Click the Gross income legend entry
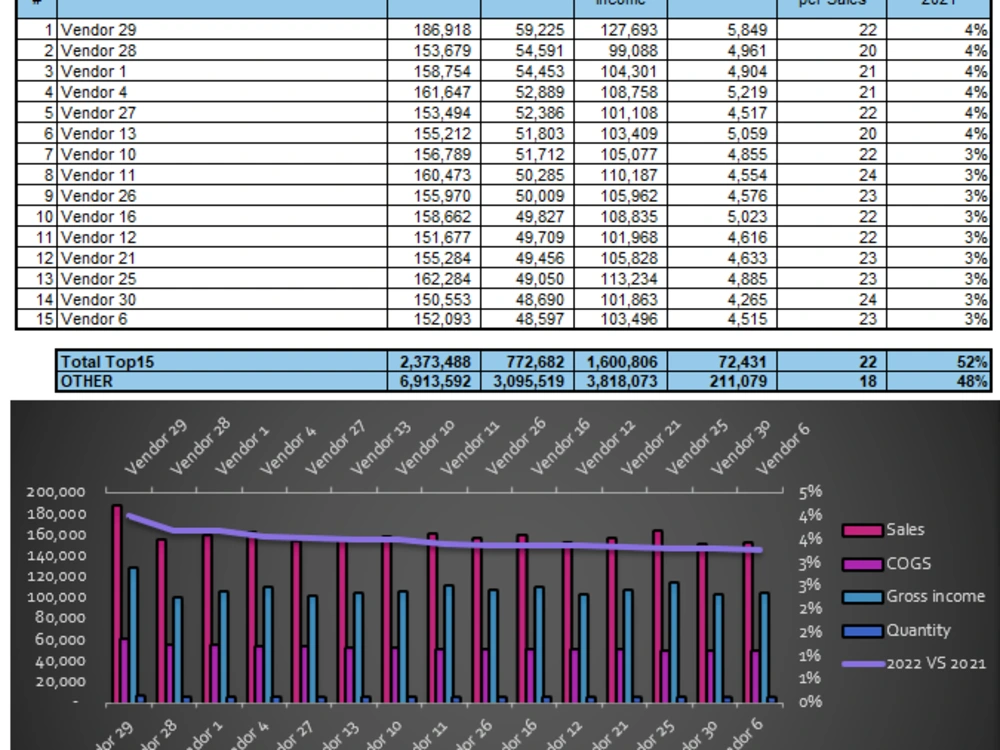Viewport: 1000px width, 750px height. (914, 597)
